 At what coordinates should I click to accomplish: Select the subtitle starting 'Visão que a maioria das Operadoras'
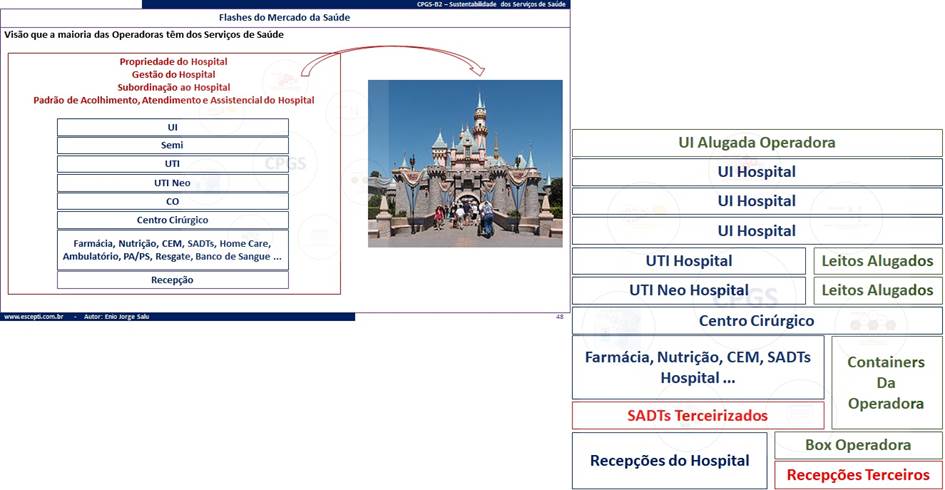coord(143,35)
